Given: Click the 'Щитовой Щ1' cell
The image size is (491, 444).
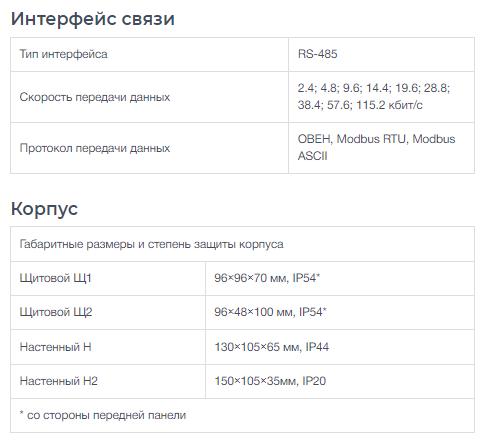Looking at the screenshot, I should (x=108, y=278).
